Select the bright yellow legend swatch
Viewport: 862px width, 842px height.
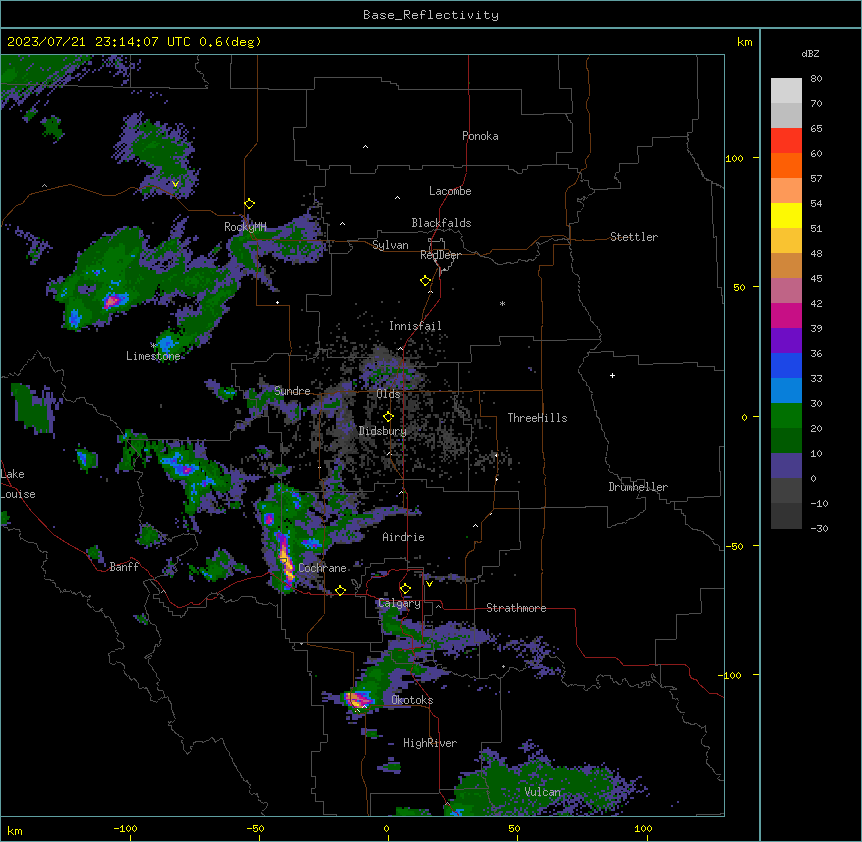pyautogui.click(x=786, y=215)
